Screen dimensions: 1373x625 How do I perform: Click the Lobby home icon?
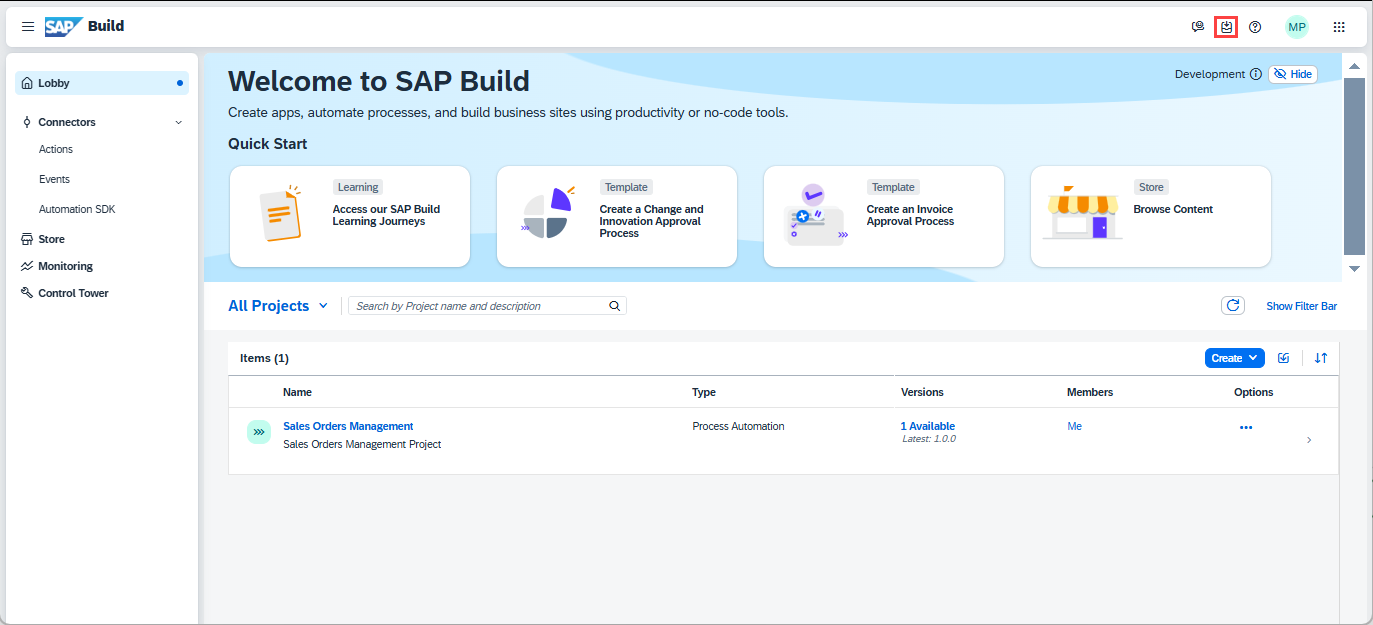(28, 83)
